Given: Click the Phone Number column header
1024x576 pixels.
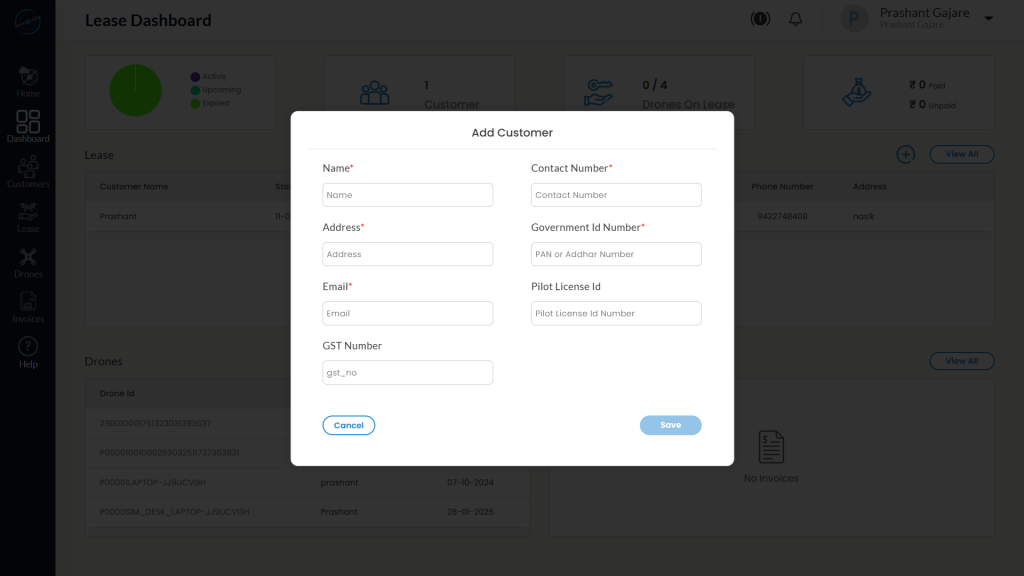Looking at the screenshot, I should click(x=782, y=187).
